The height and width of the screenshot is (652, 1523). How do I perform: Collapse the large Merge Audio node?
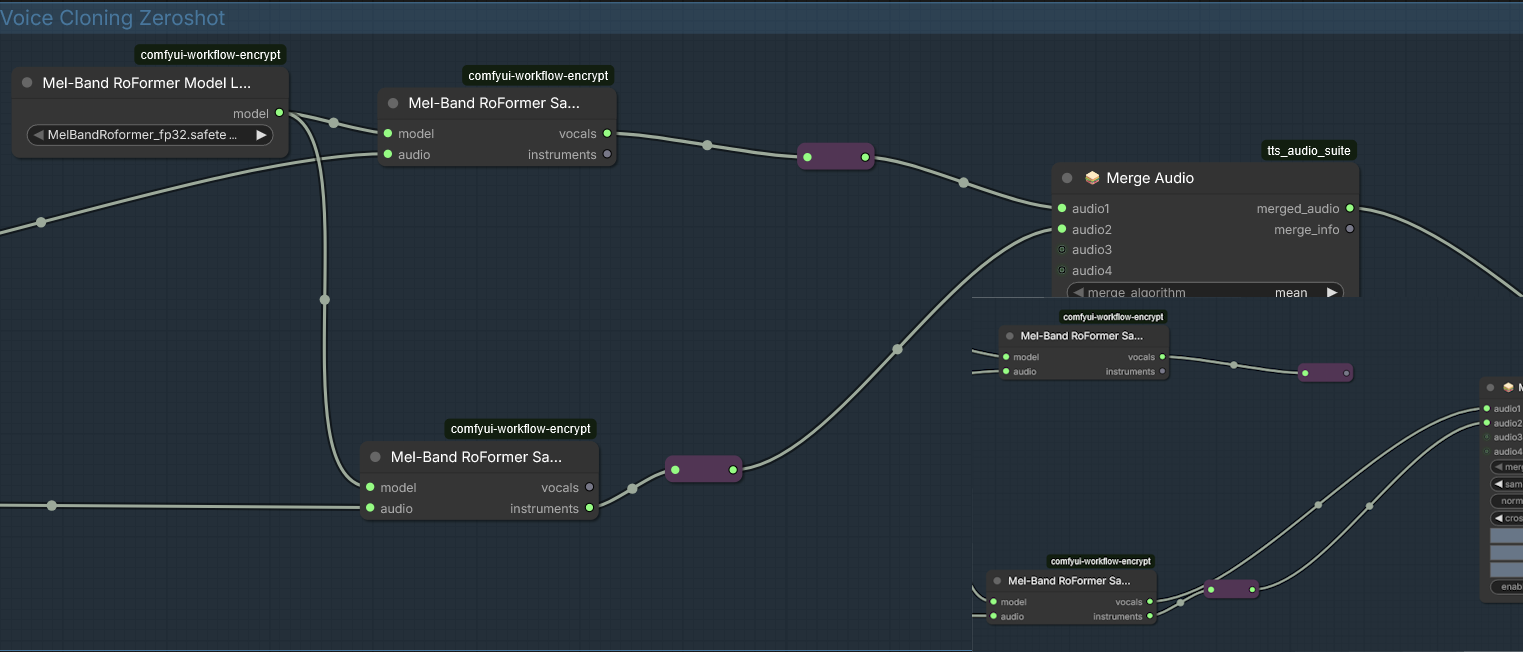tap(1067, 178)
